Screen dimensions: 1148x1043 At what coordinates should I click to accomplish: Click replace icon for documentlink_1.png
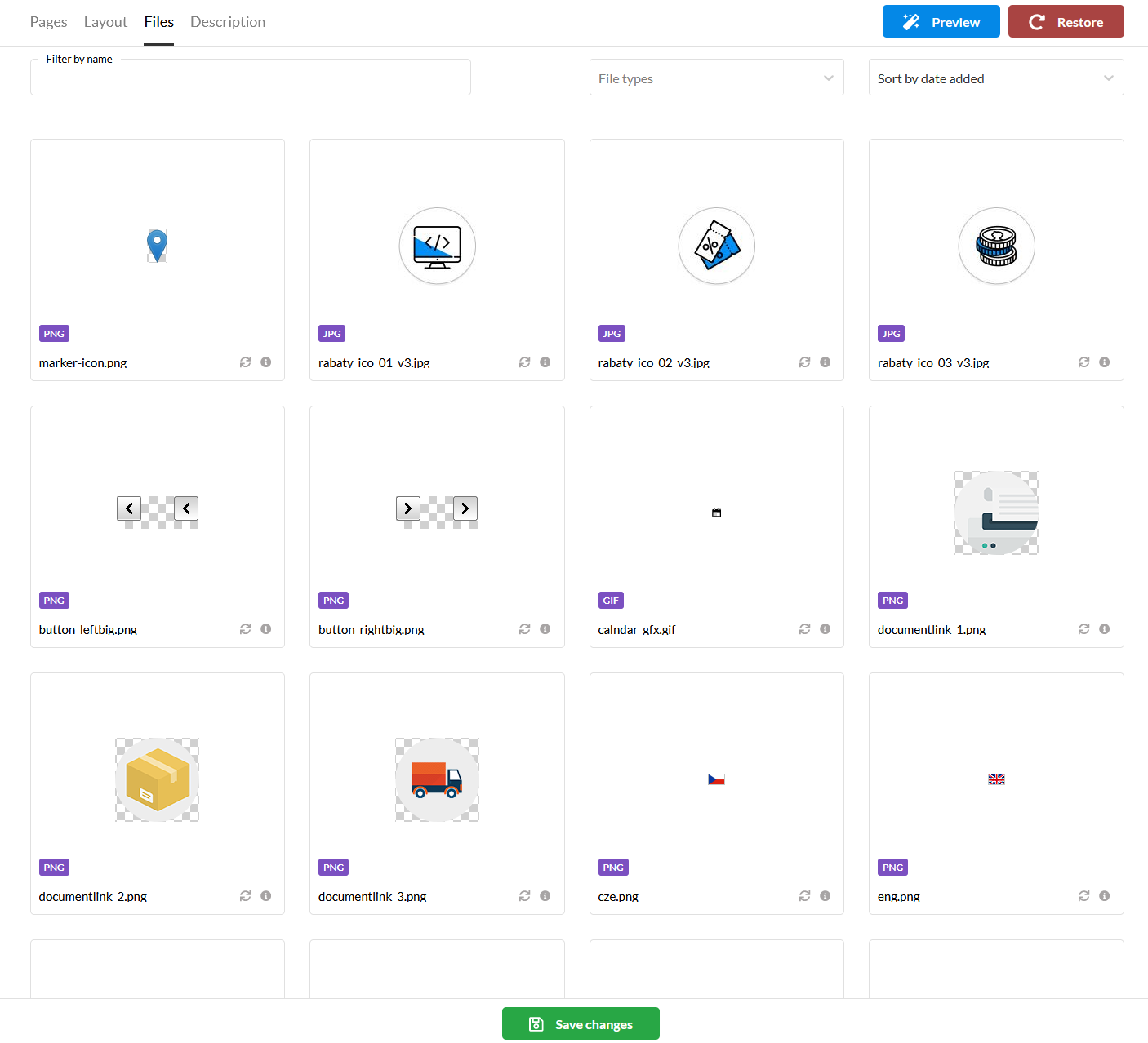1084,629
